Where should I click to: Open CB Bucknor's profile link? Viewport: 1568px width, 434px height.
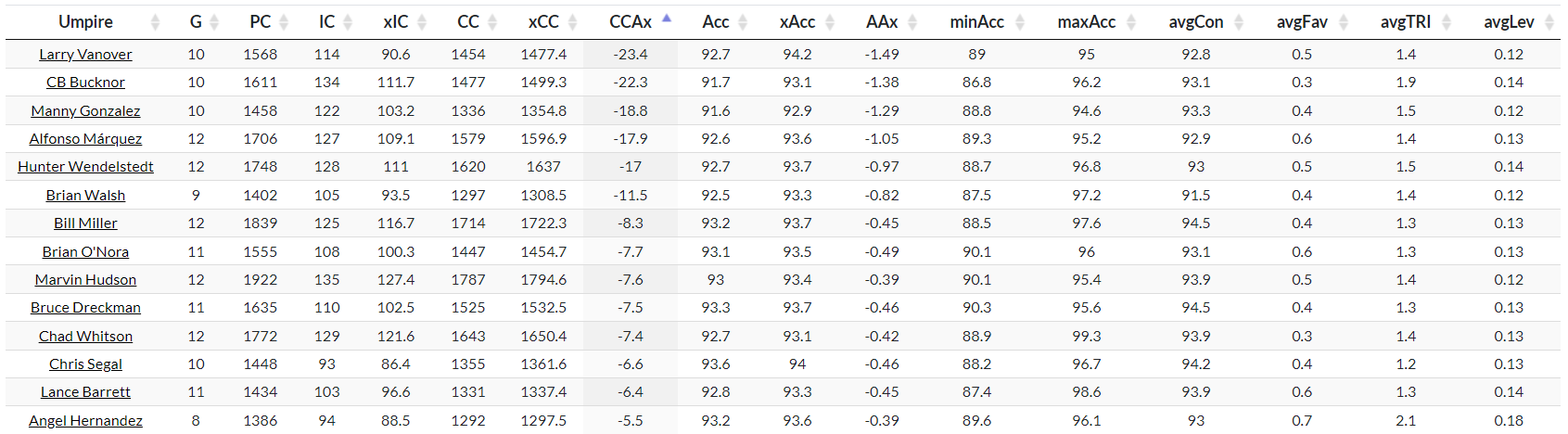pos(85,83)
